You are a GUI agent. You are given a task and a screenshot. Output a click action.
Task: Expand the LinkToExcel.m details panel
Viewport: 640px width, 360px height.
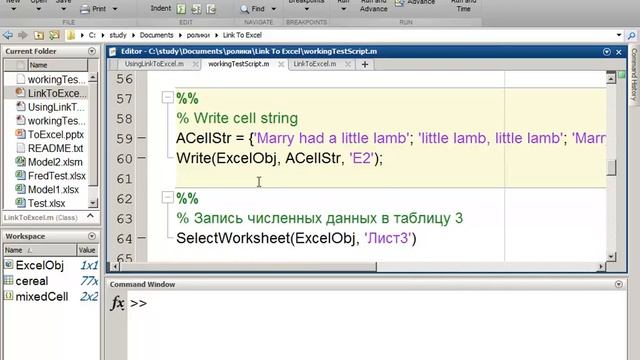click(x=91, y=216)
